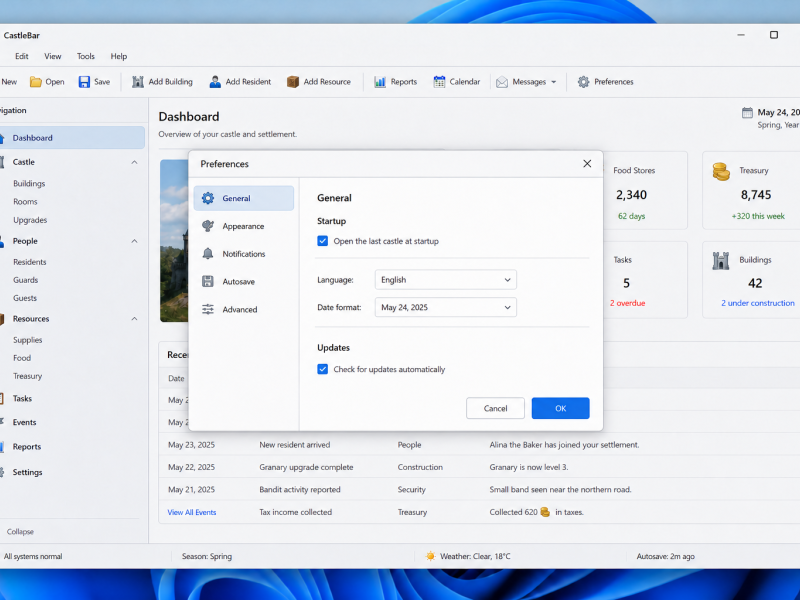800x600 pixels.
Task: Click Collapse in the navigation sidebar
Action: point(20,532)
